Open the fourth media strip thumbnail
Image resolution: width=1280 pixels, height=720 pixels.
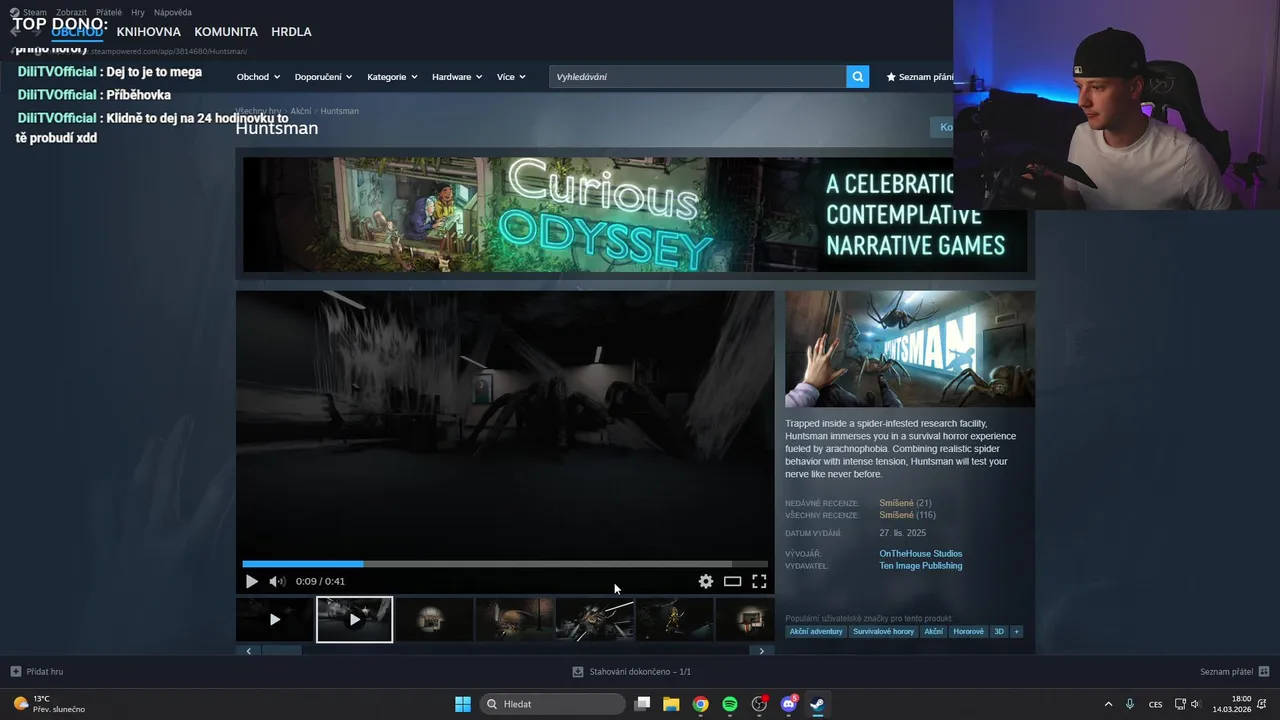(x=514, y=620)
